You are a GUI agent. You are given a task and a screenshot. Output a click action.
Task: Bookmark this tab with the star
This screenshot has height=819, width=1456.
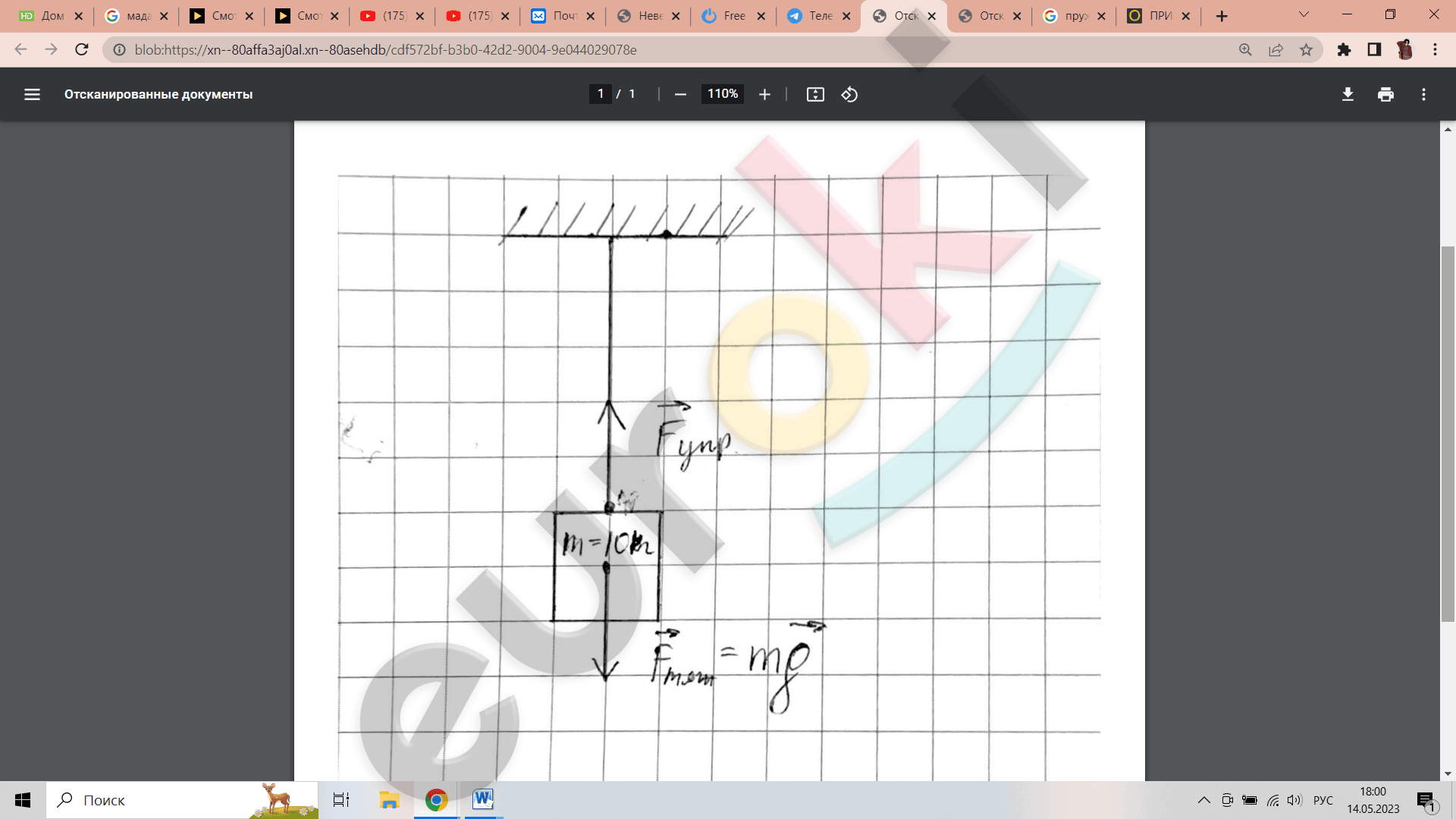(1306, 49)
